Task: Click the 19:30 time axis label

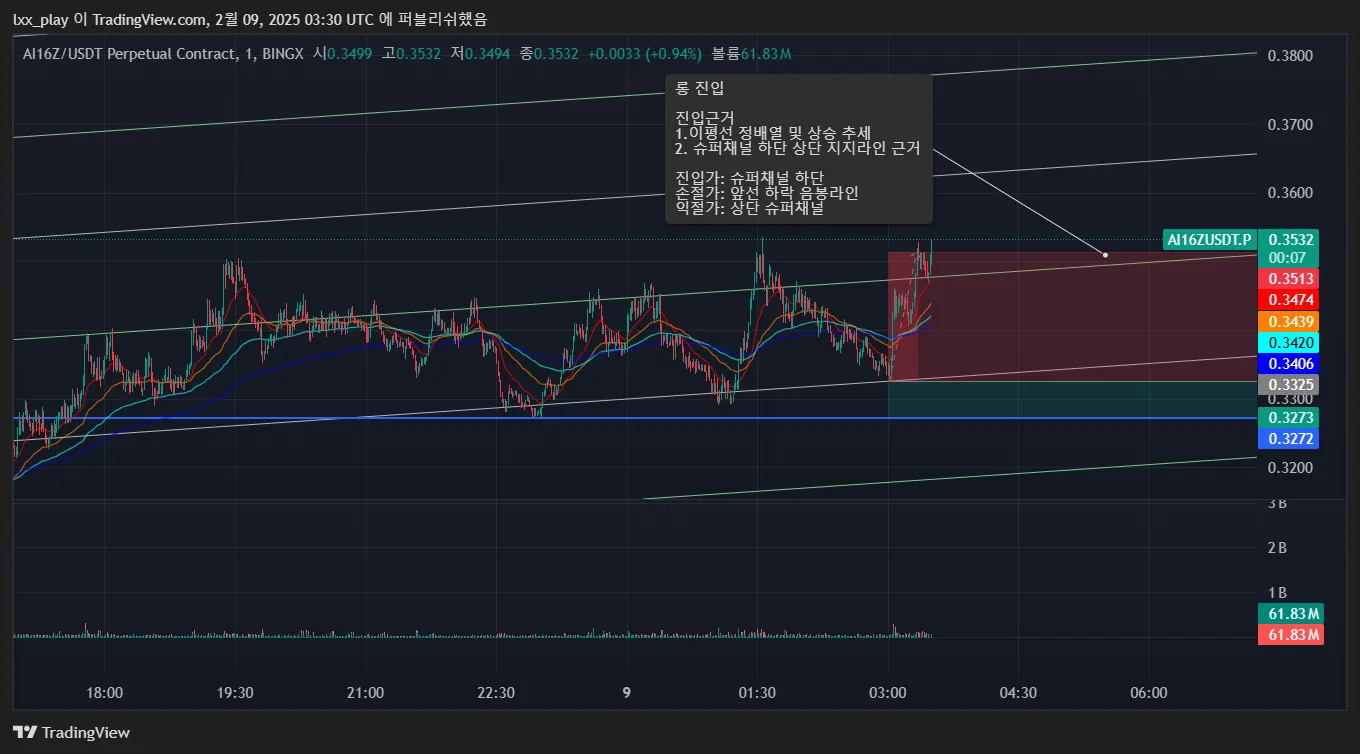Action: click(235, 693)
